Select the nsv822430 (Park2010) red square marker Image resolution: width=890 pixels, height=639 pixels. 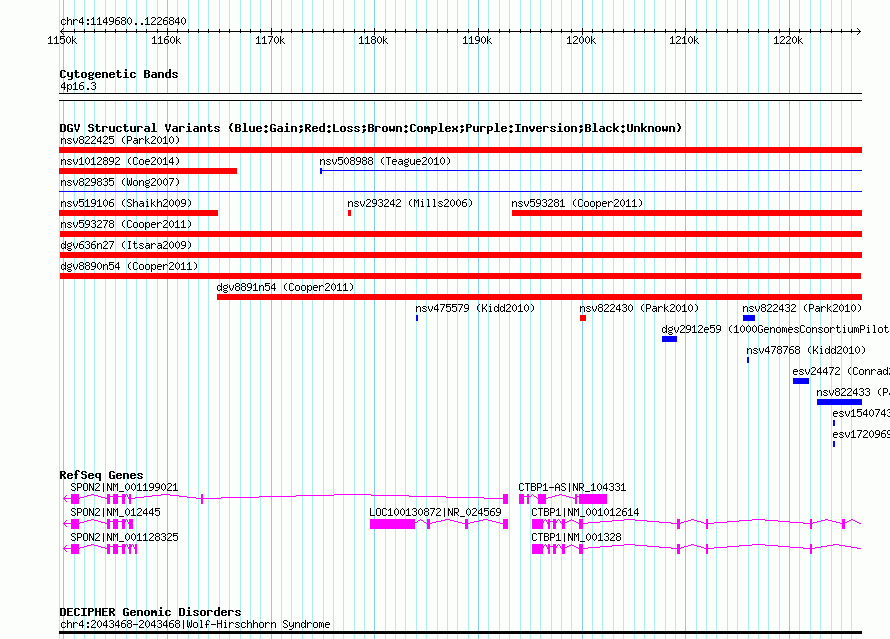coord(583,318)
